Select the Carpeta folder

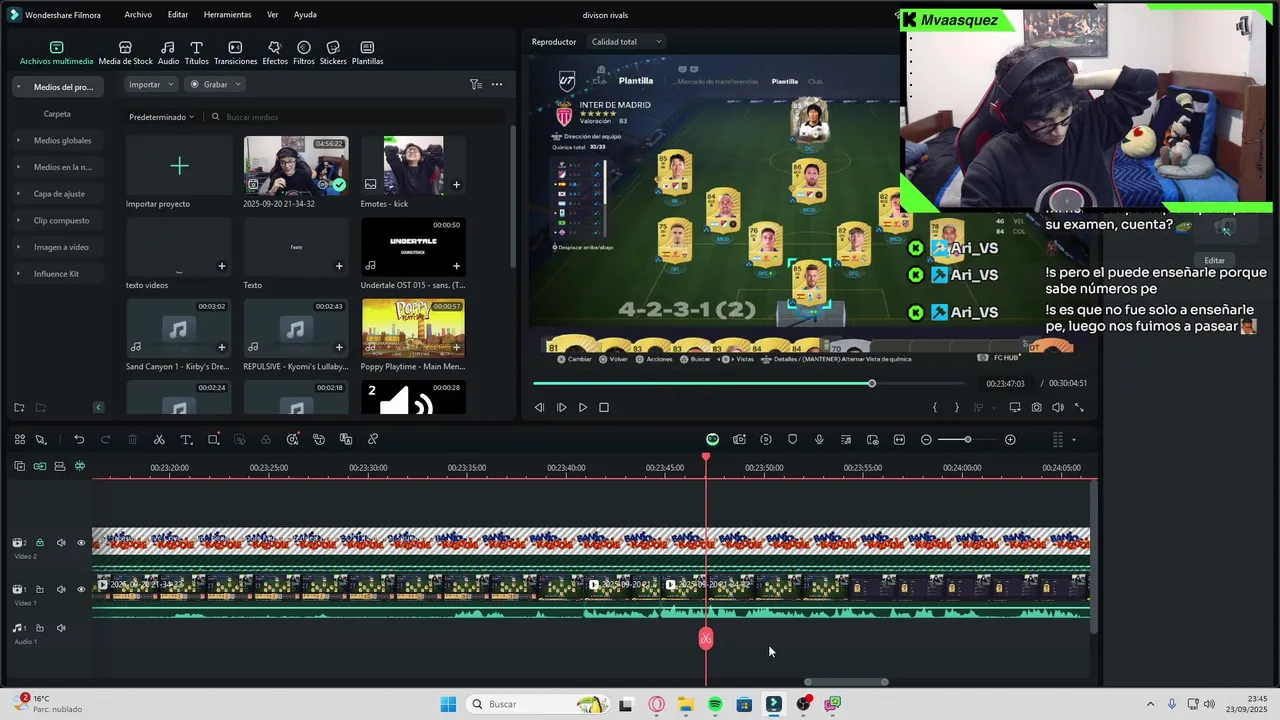click(57, 114)
